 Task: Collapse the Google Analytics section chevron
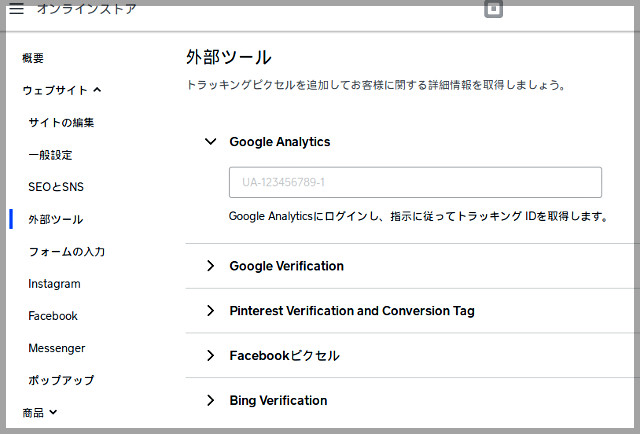pyautogui.click(x=211, y=142)
